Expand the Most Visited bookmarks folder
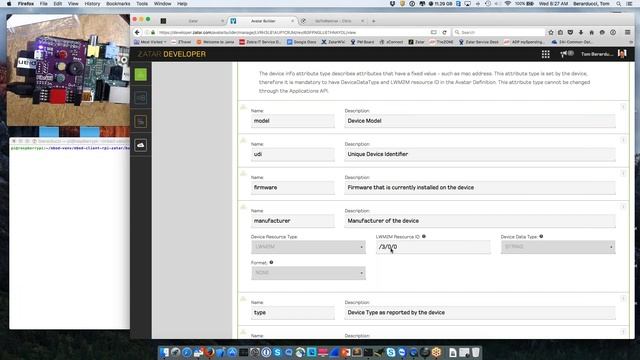This screenshot has width=640, height=360. [x=150, y=42]
